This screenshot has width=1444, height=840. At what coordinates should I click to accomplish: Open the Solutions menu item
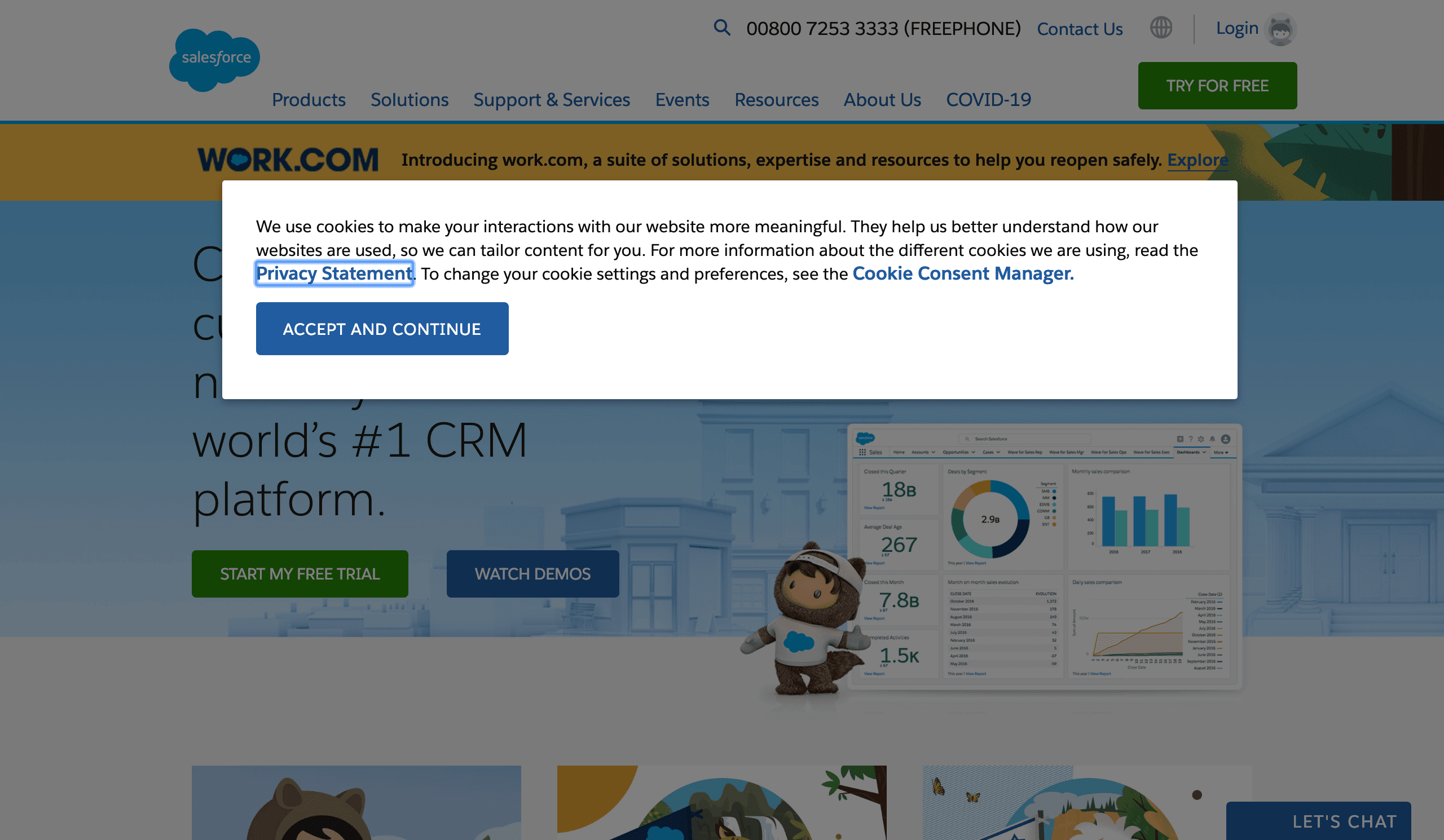click(x=410, y=98)
